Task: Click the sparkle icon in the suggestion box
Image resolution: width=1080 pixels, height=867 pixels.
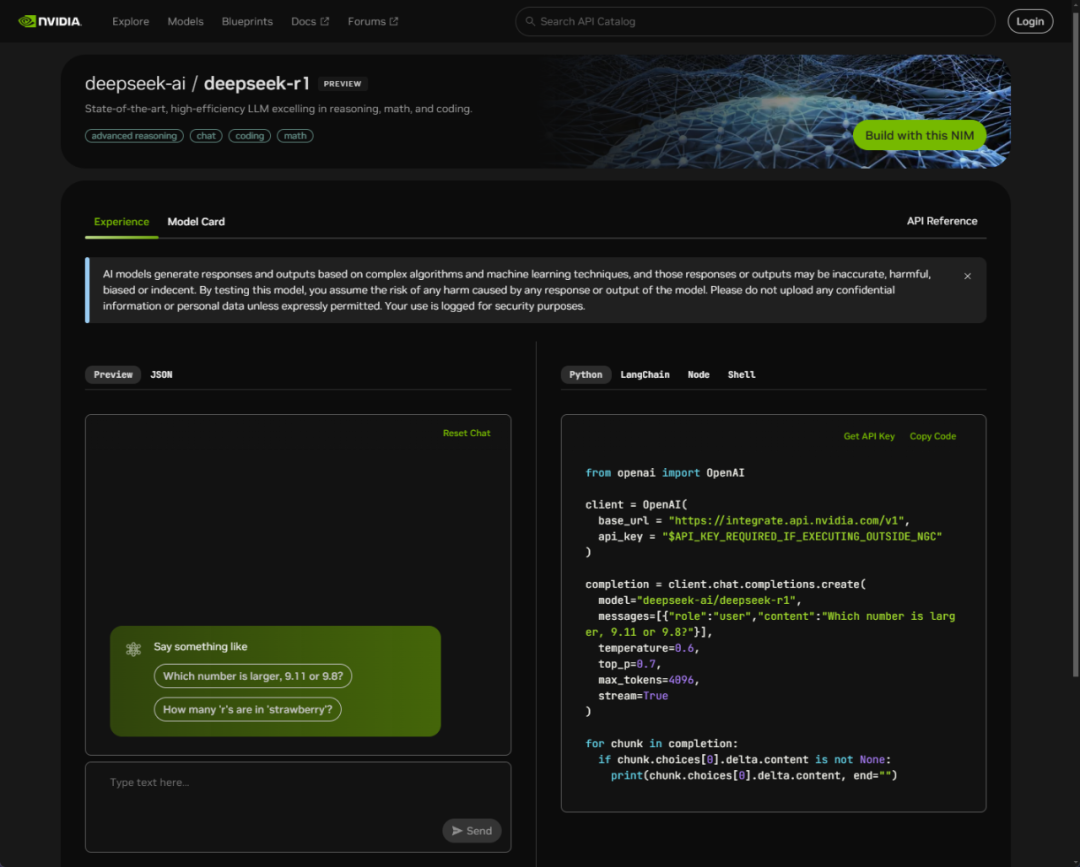Action: tap(133, 649)
